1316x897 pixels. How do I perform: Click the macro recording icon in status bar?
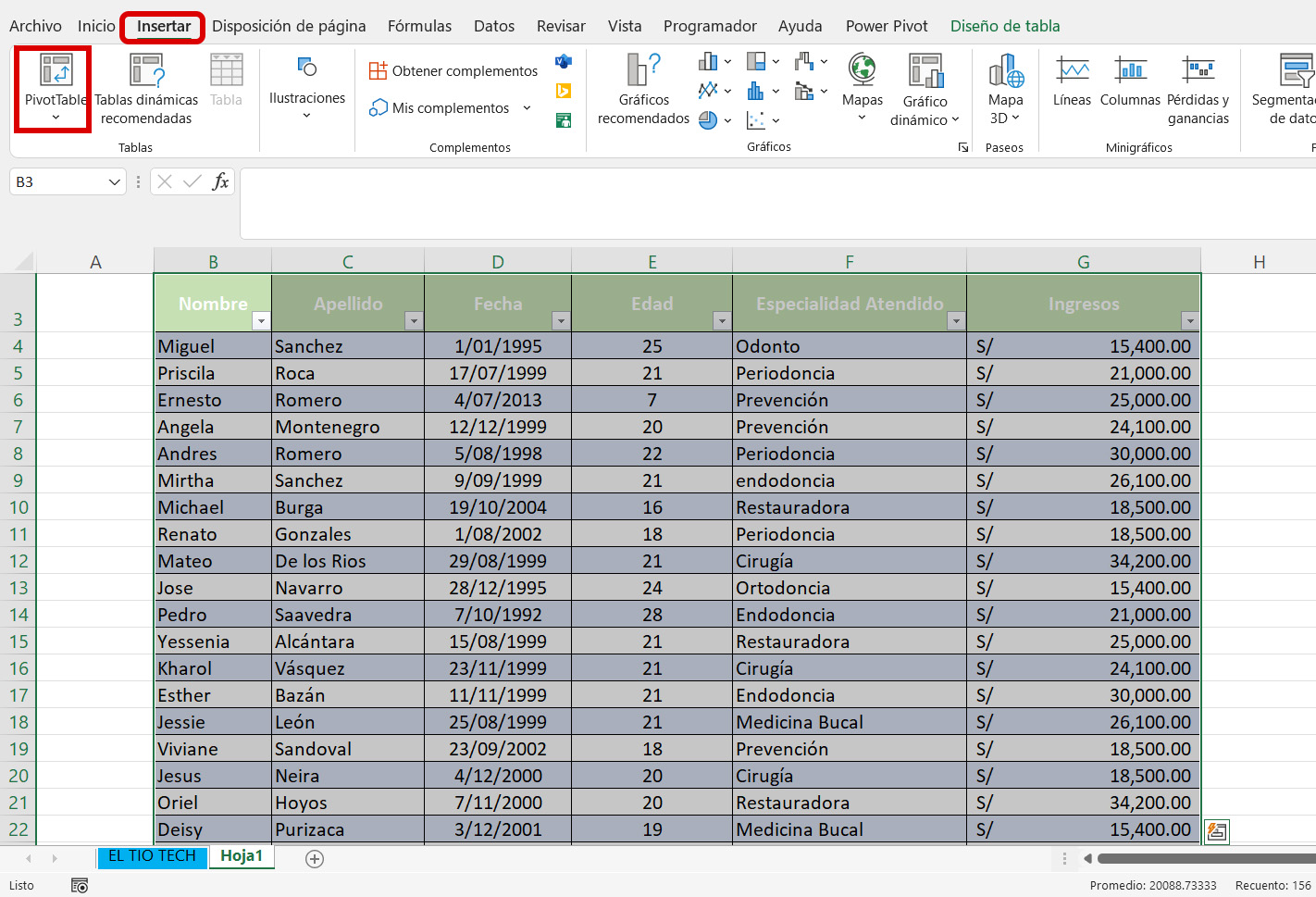(x=80, y=886)
